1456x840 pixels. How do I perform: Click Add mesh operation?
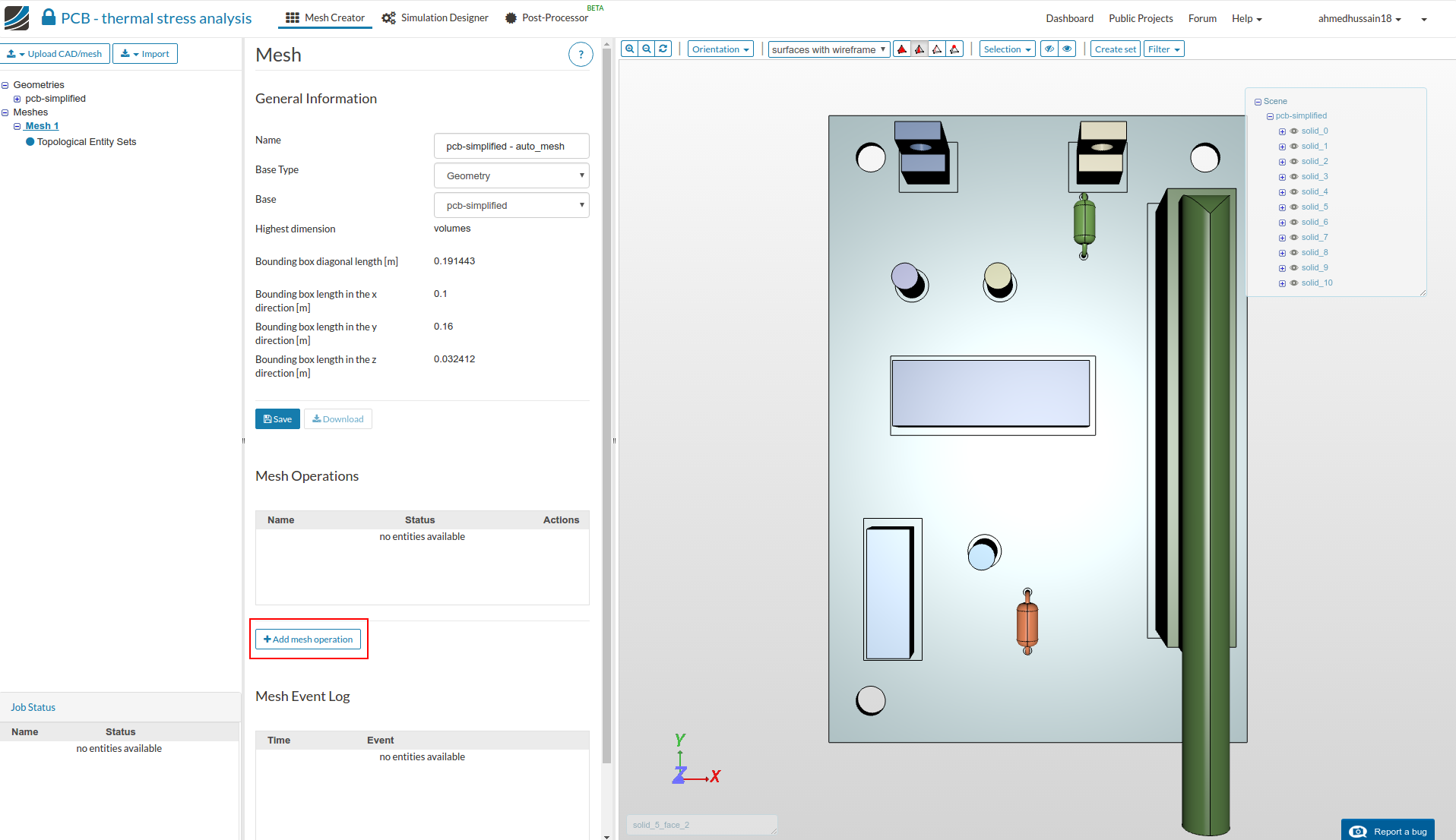pyautogui.click(x=308, y=639)
